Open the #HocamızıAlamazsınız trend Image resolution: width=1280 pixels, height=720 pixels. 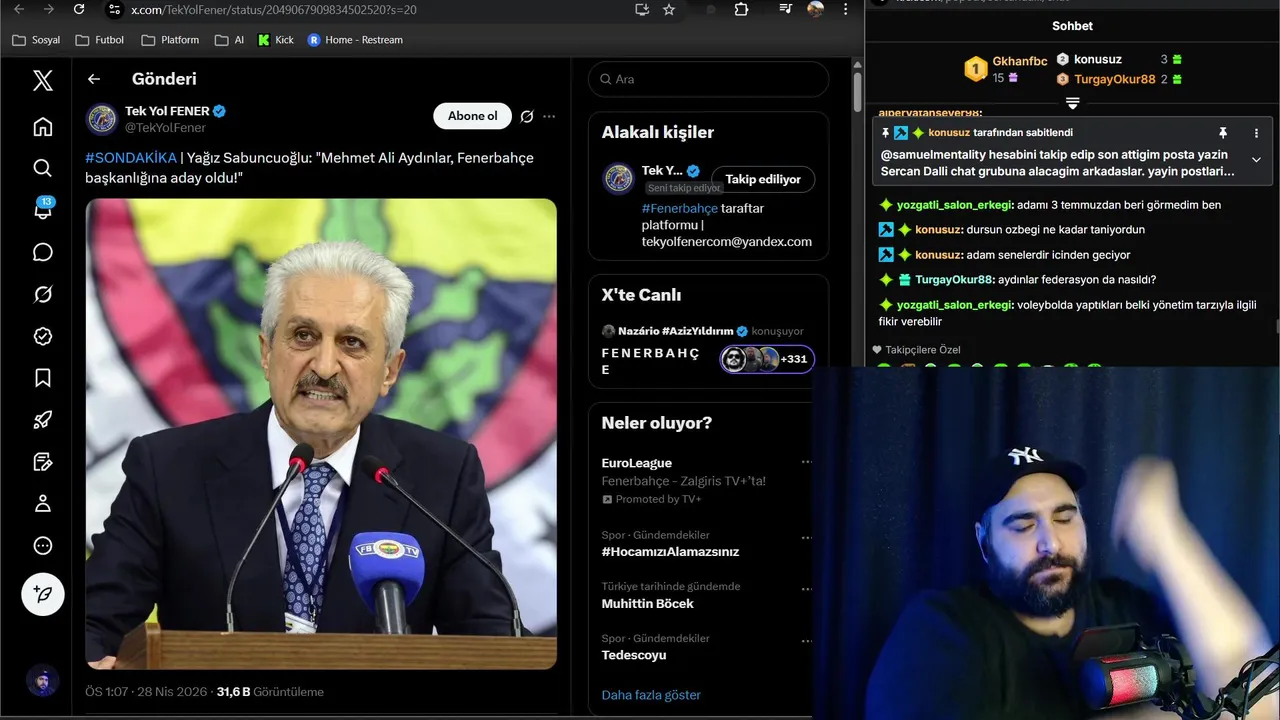pyautogui.click(x=670, y=552)
